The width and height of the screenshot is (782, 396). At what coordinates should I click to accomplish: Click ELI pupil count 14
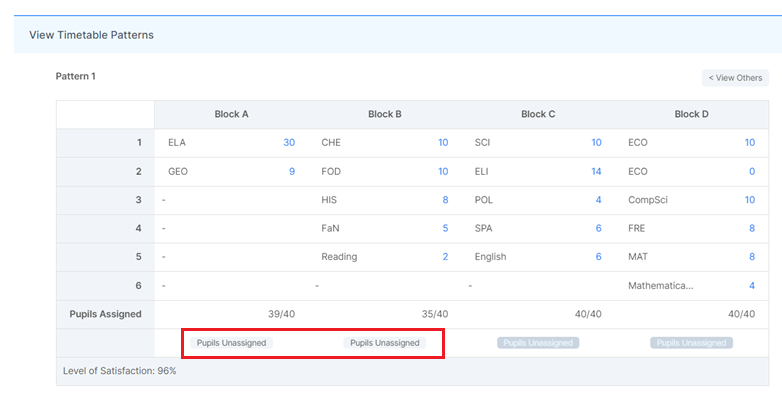click(x=596, y=172)
